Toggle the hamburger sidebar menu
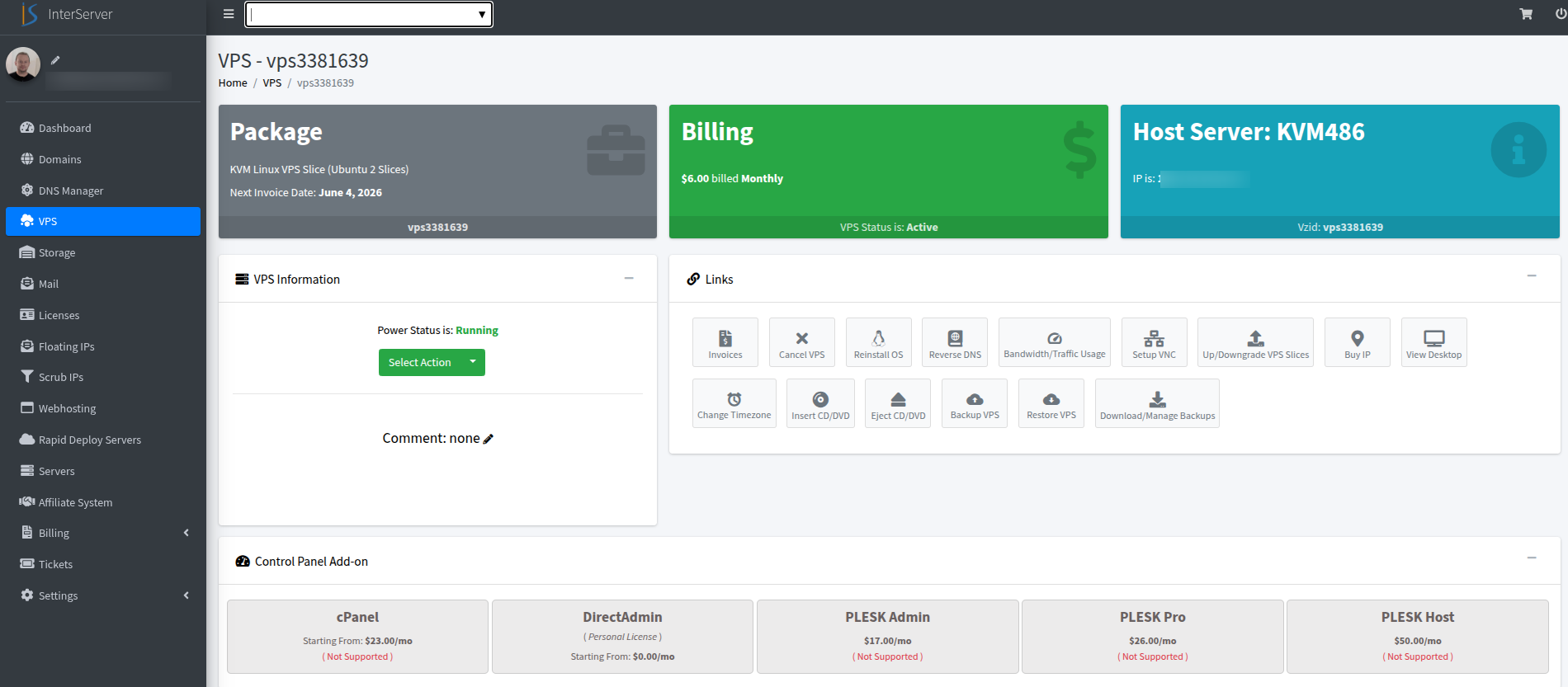This screenshot has width=1568, height=687. (229, 14)
